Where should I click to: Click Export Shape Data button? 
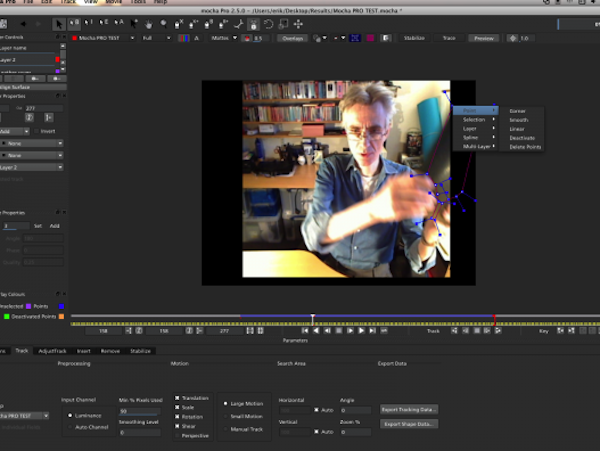[x=410, y=424]
